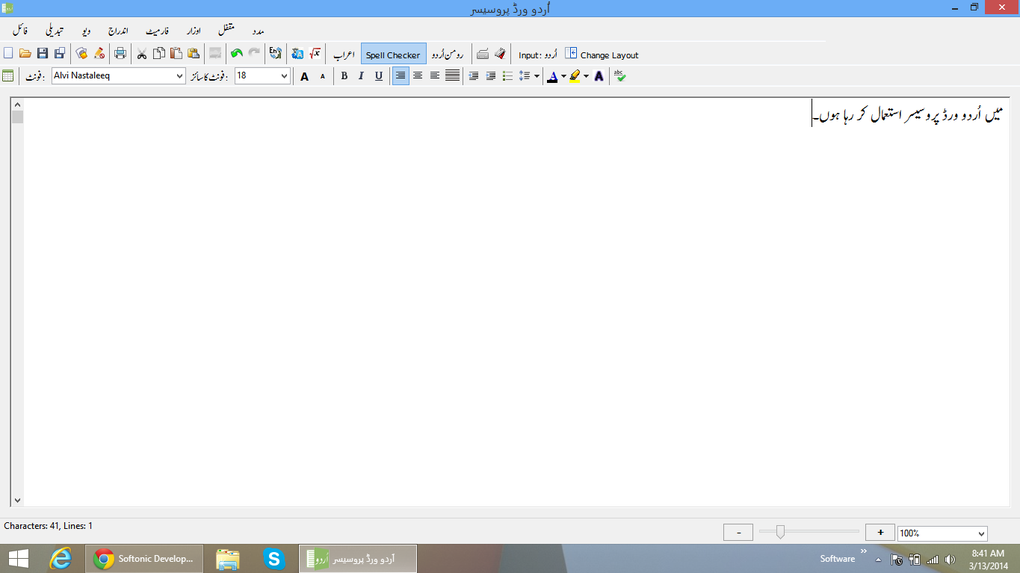Open the فارمیٹ (Format) menu

point(157,31)
